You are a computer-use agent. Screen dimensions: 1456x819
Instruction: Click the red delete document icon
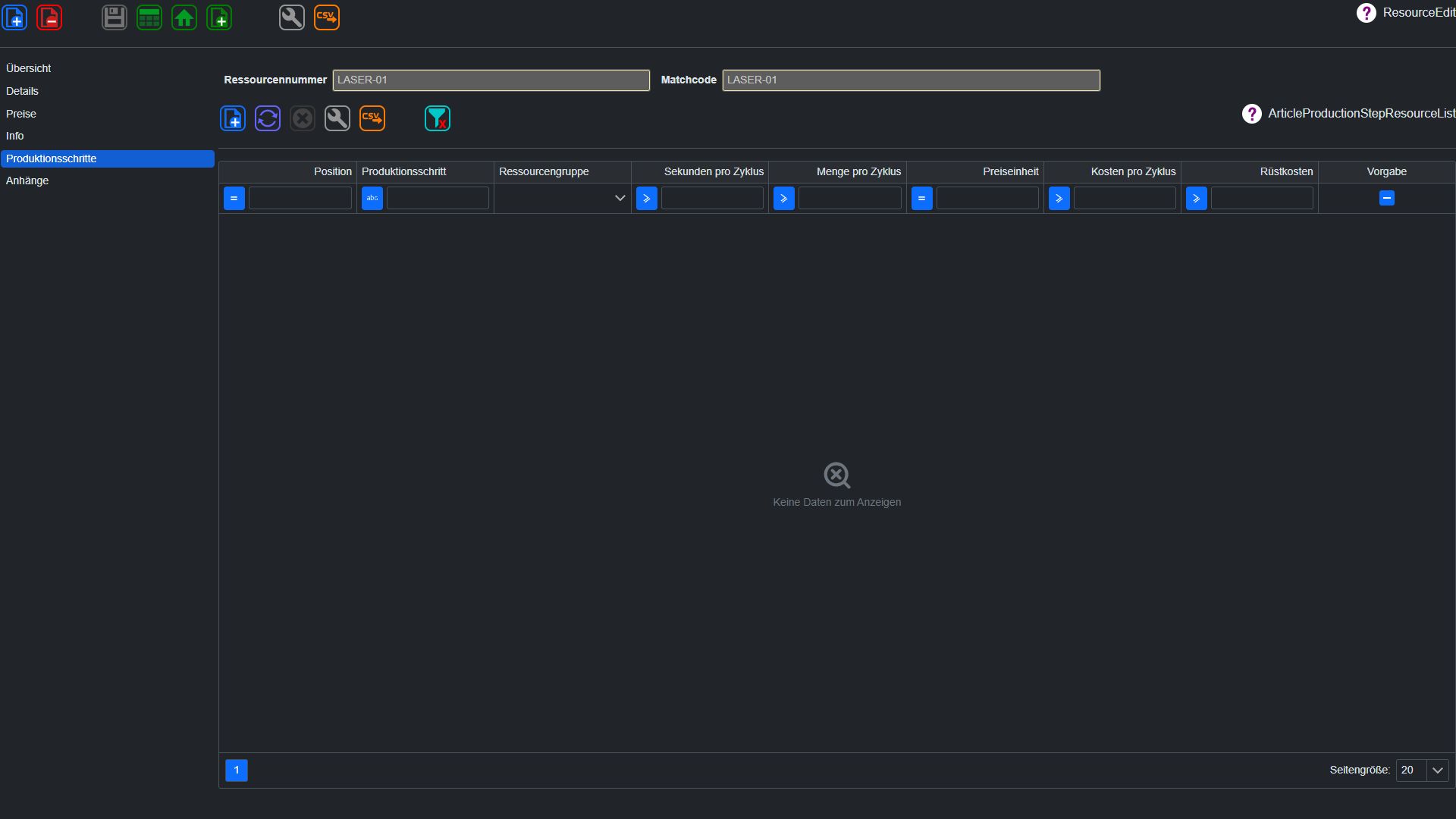(x=49, y=17)
